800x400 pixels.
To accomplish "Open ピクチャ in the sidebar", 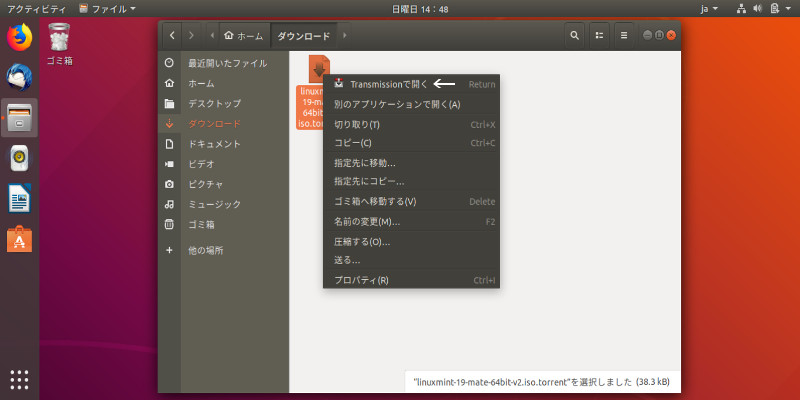I will pos(223,184).
